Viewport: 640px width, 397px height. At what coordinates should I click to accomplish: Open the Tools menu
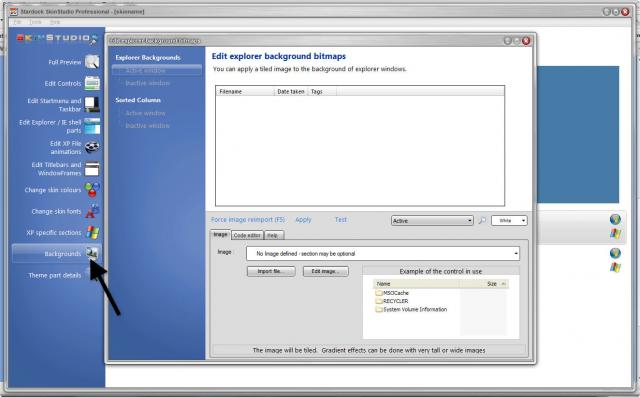click(x=36, y=22)
